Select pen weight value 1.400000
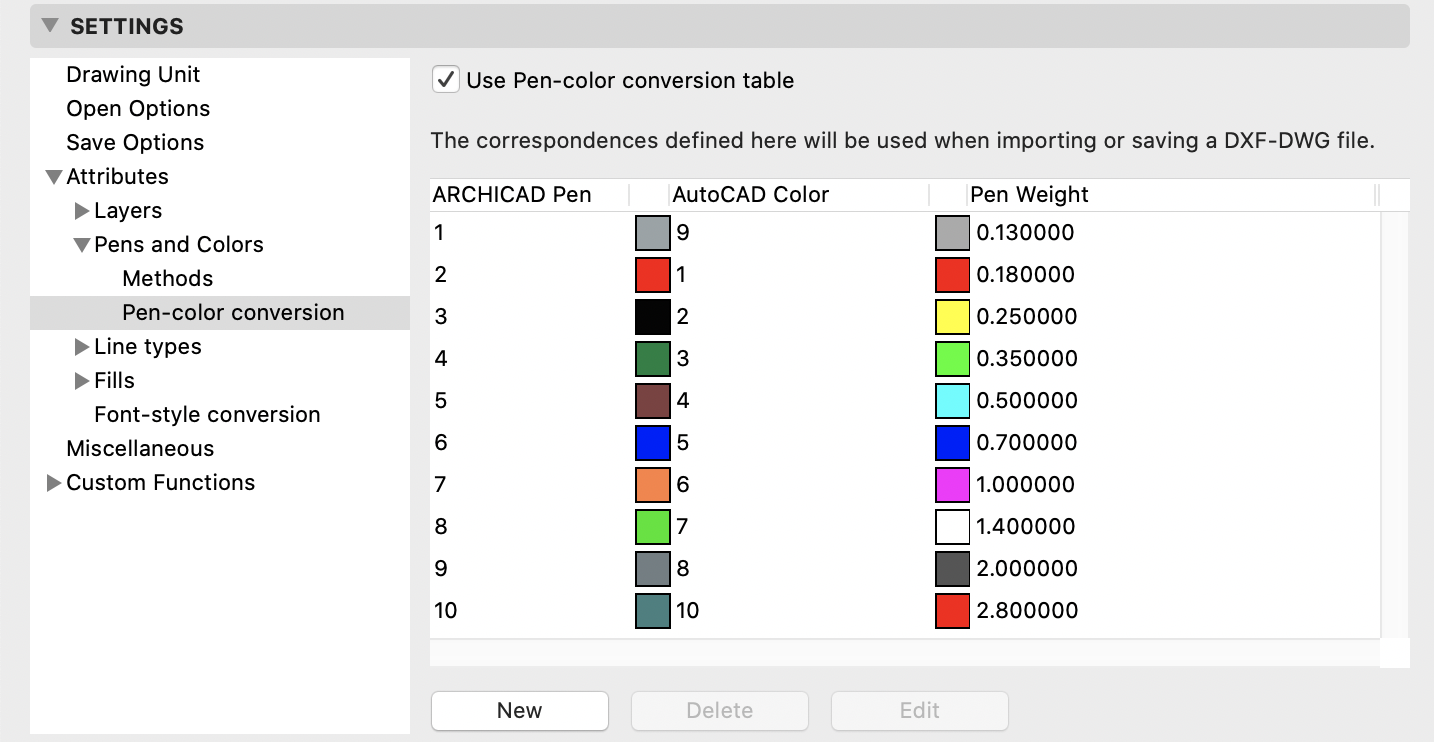Image resolution: width=1434 pixels, height=742 pixels. tap(1026, 527)
